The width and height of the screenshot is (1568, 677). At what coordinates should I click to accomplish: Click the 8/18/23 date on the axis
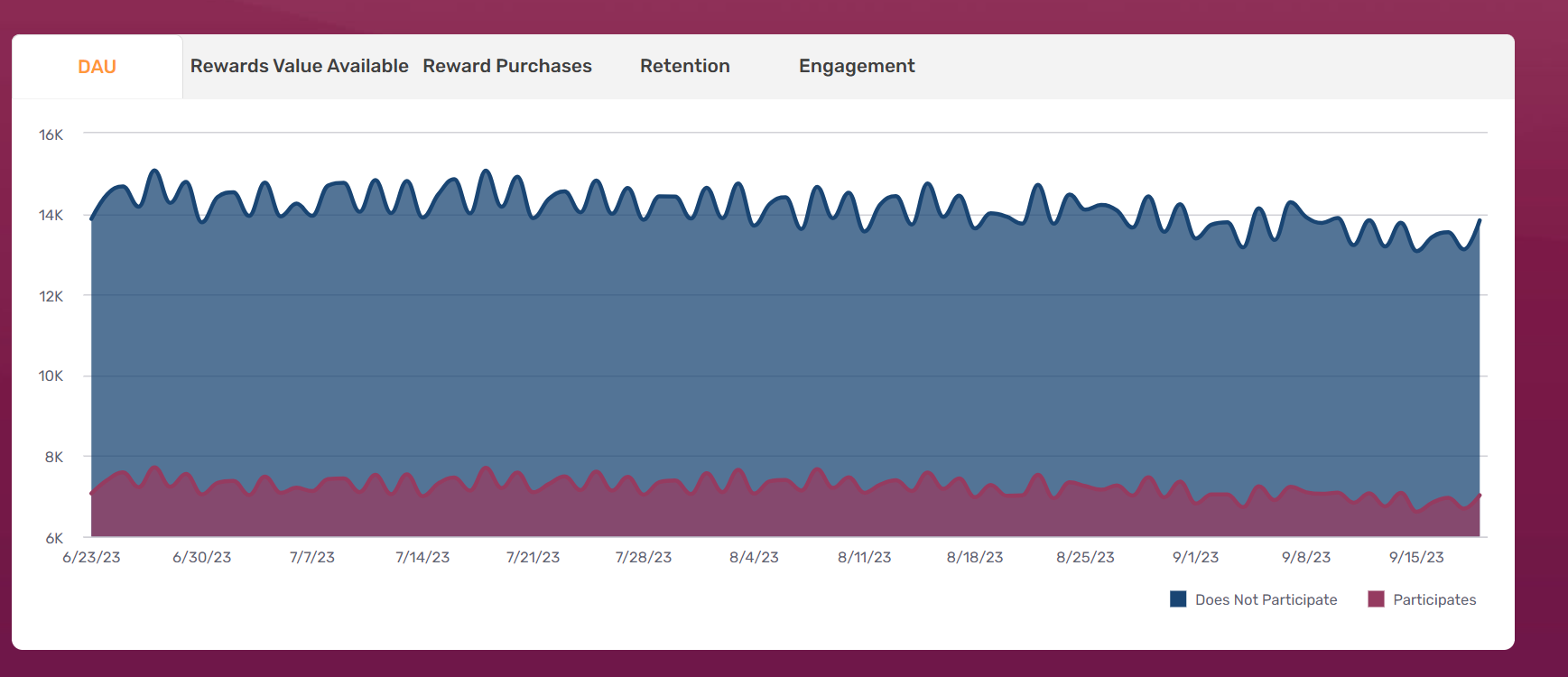[974, 557]
